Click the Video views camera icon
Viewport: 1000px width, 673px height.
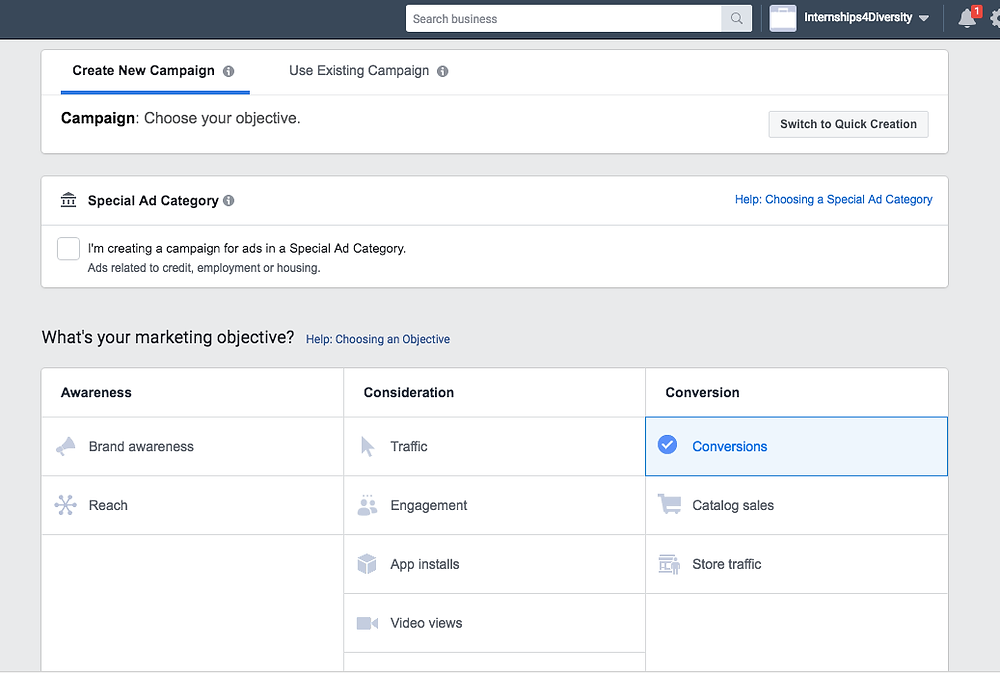coord(367,623)
